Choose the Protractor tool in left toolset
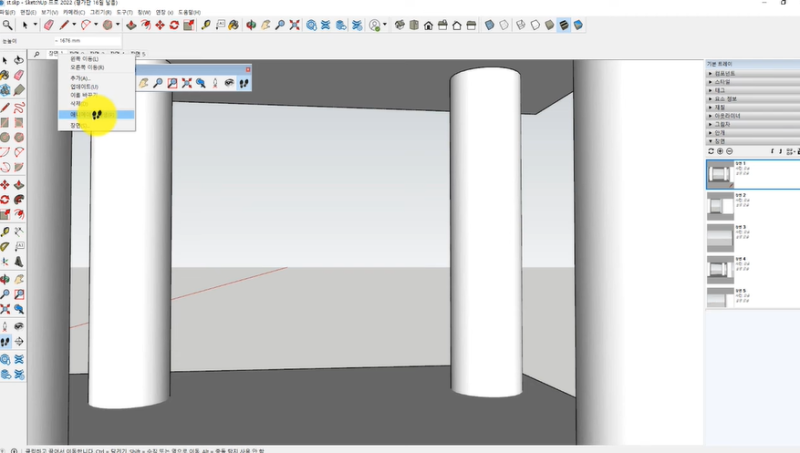 [5, 247]
